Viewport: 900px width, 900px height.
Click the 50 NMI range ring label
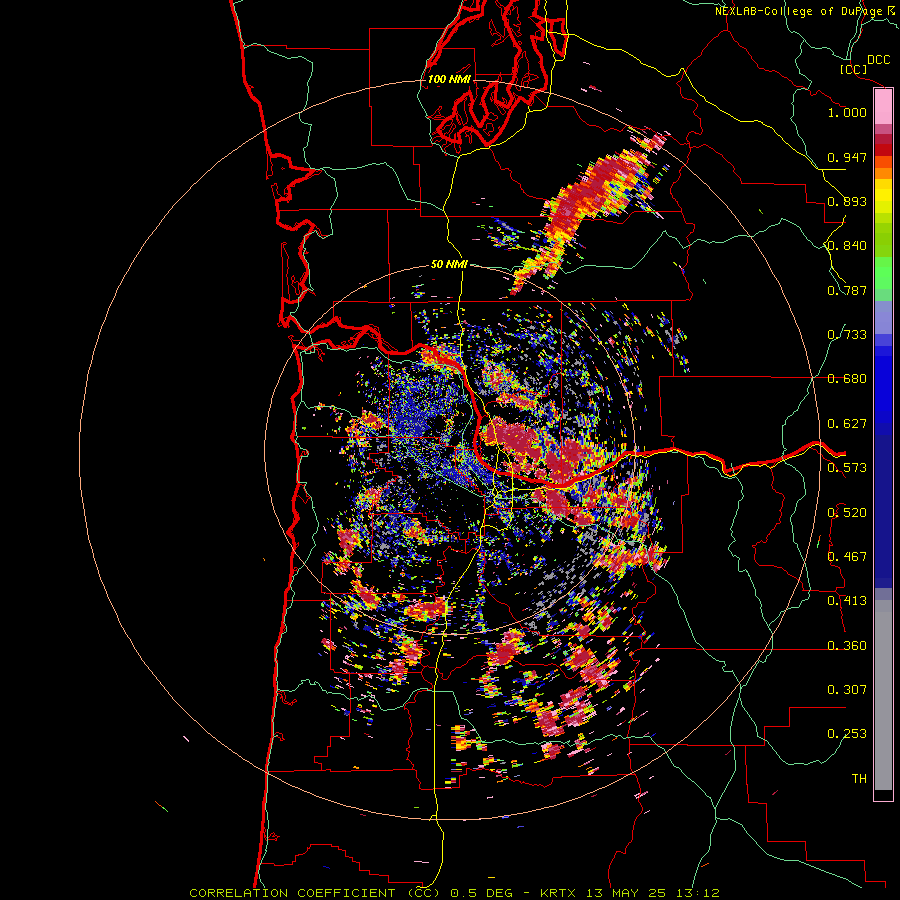[449, 265]
